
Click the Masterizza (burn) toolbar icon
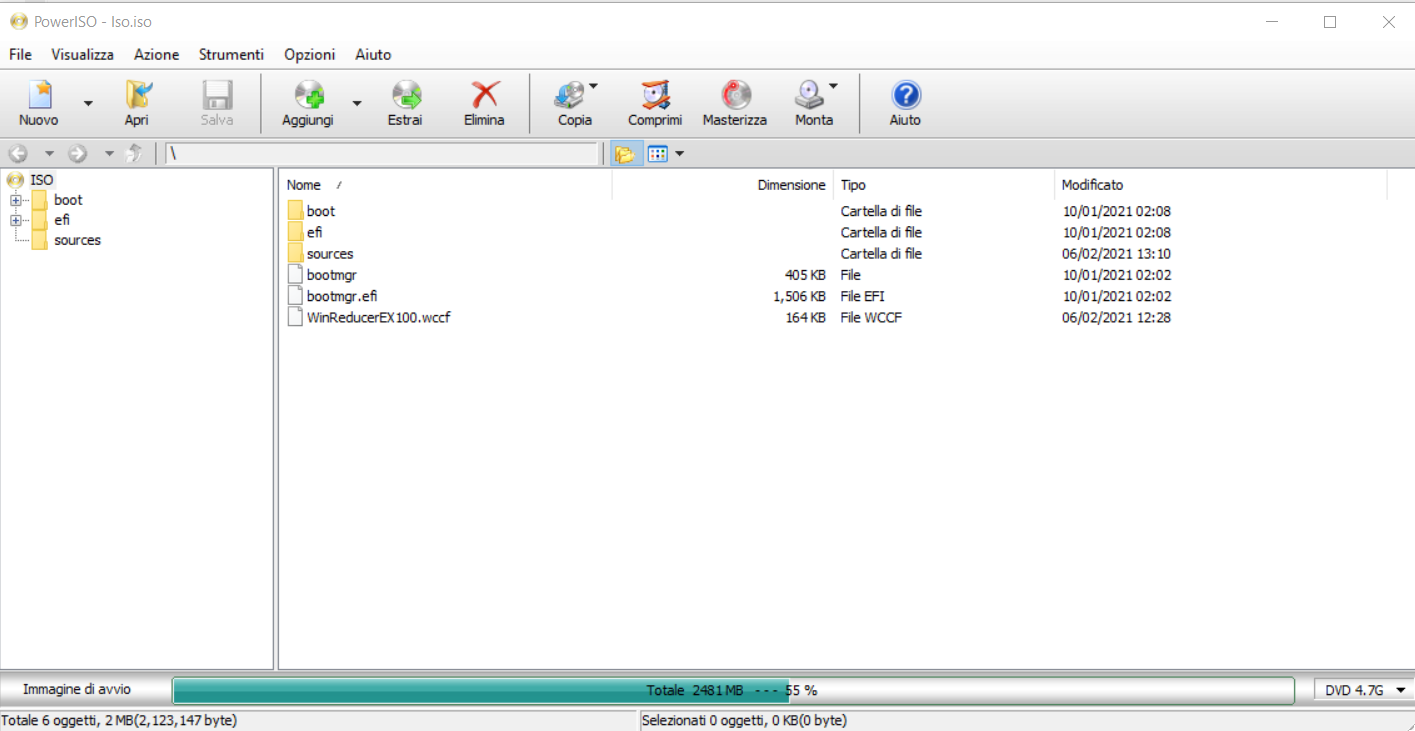pos(735,95)
